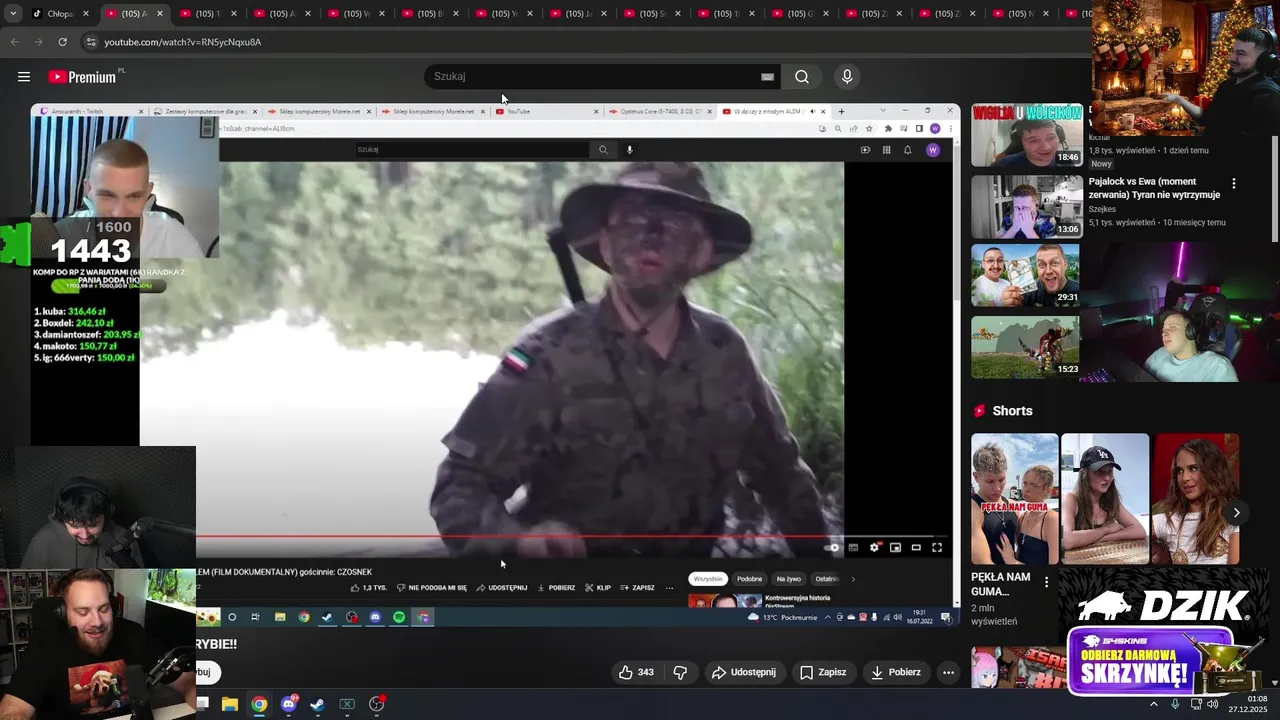The width and height of the screenshot is (1280, 720).
Task: Open options menu for Pajalock vs Ewa video
Action: [1233, 184]
